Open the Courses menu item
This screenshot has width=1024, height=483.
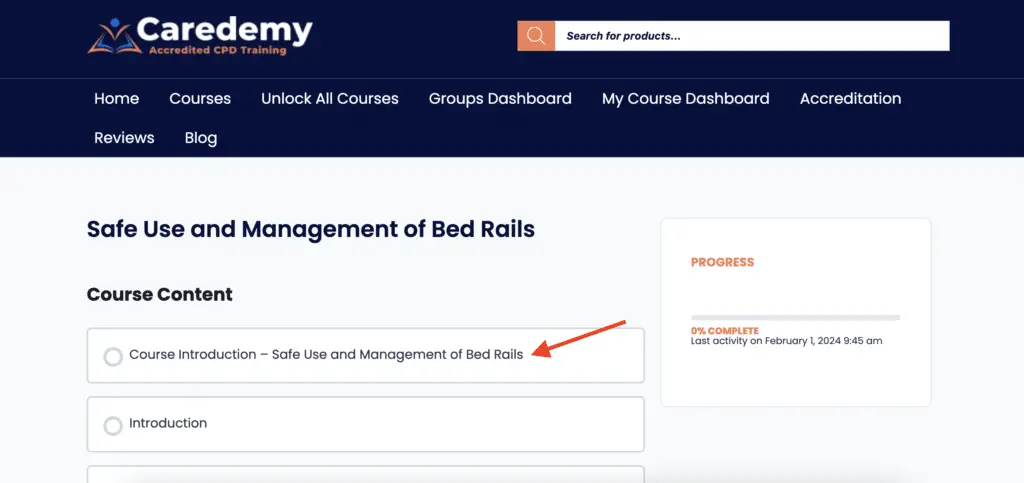pos(200,99)
